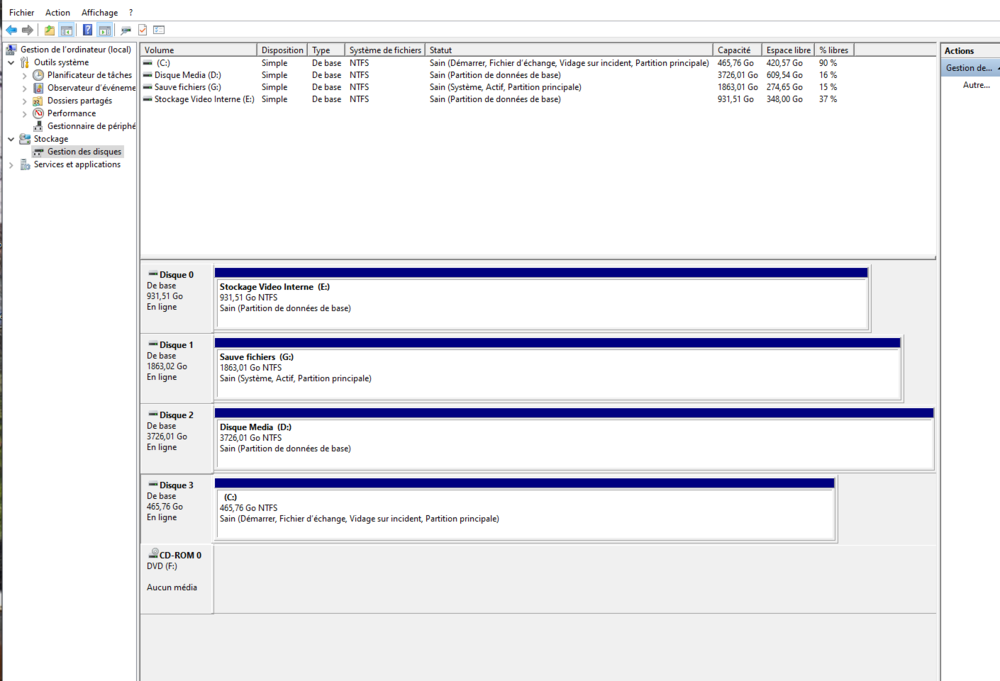The height and width of the screenshot is (681, 1000).
Task: Click the Refresh disk toolbar icon
Action: click(x=126, y=30)
